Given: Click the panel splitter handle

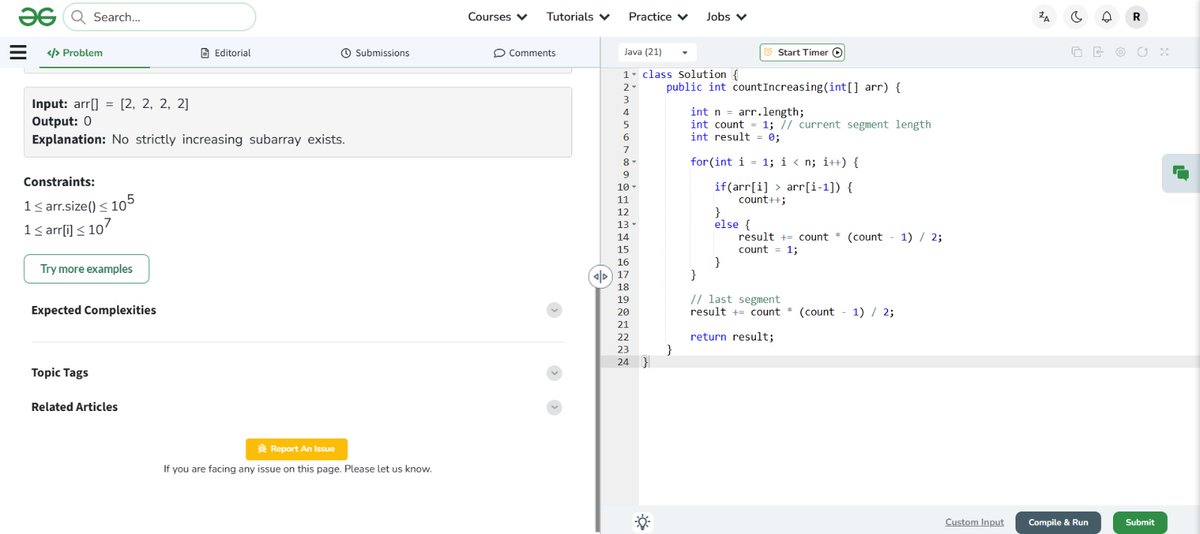Looking at the screenshot, I should pyautogui.click(x=600, y=276).
